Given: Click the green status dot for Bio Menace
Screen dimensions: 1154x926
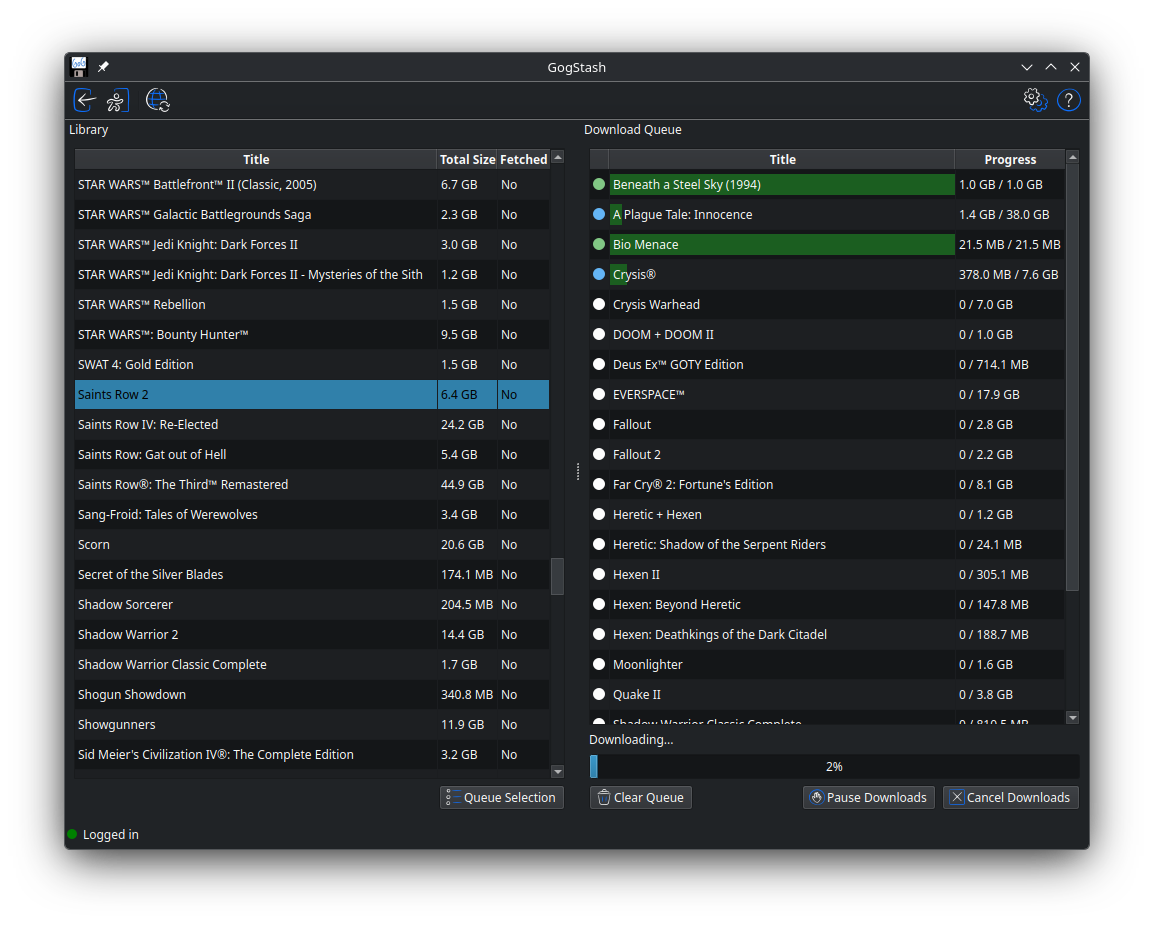Looking at the screenshot, I should pos(599,244).
